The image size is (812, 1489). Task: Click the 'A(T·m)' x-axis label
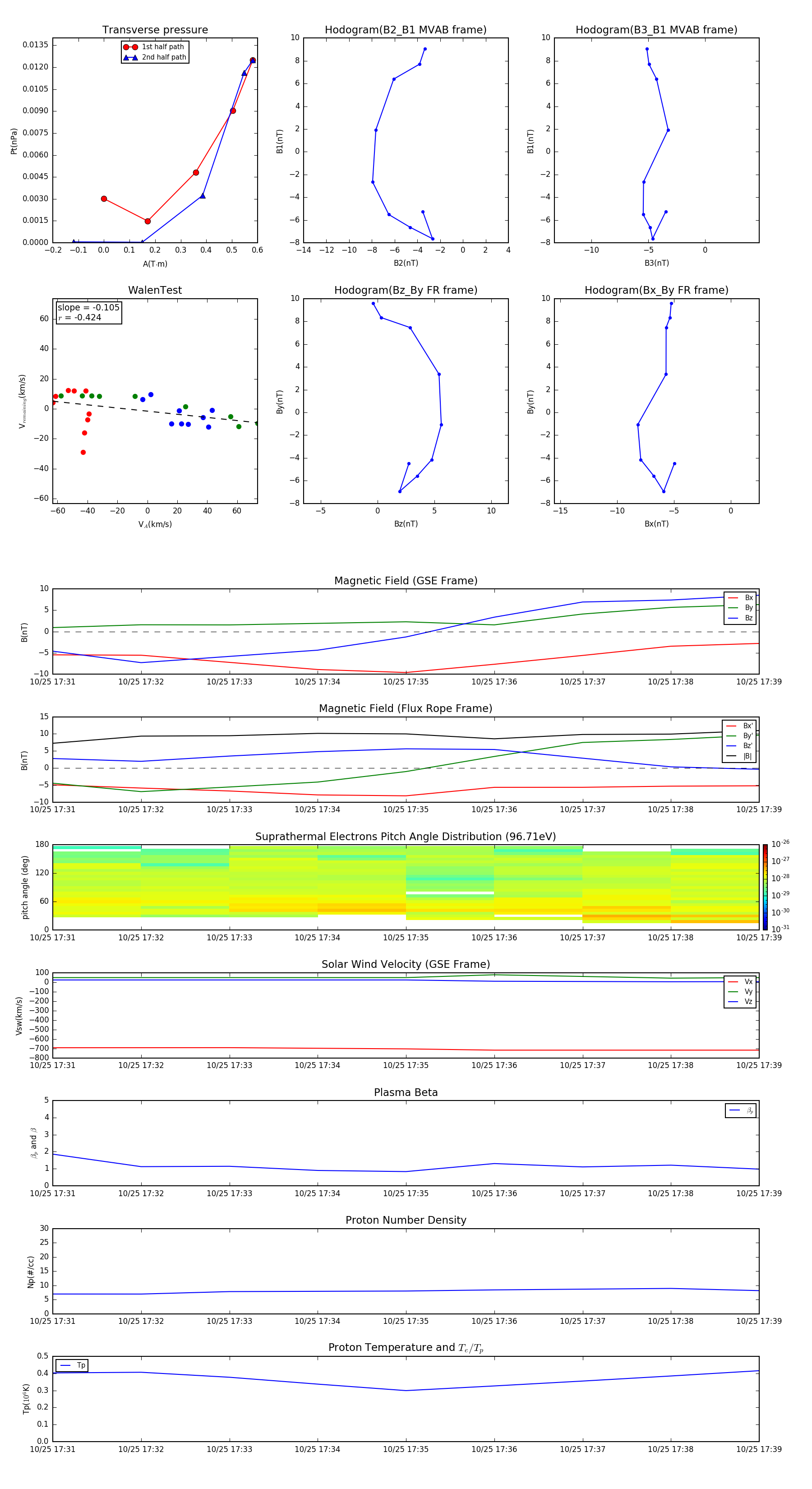(155, 264)
